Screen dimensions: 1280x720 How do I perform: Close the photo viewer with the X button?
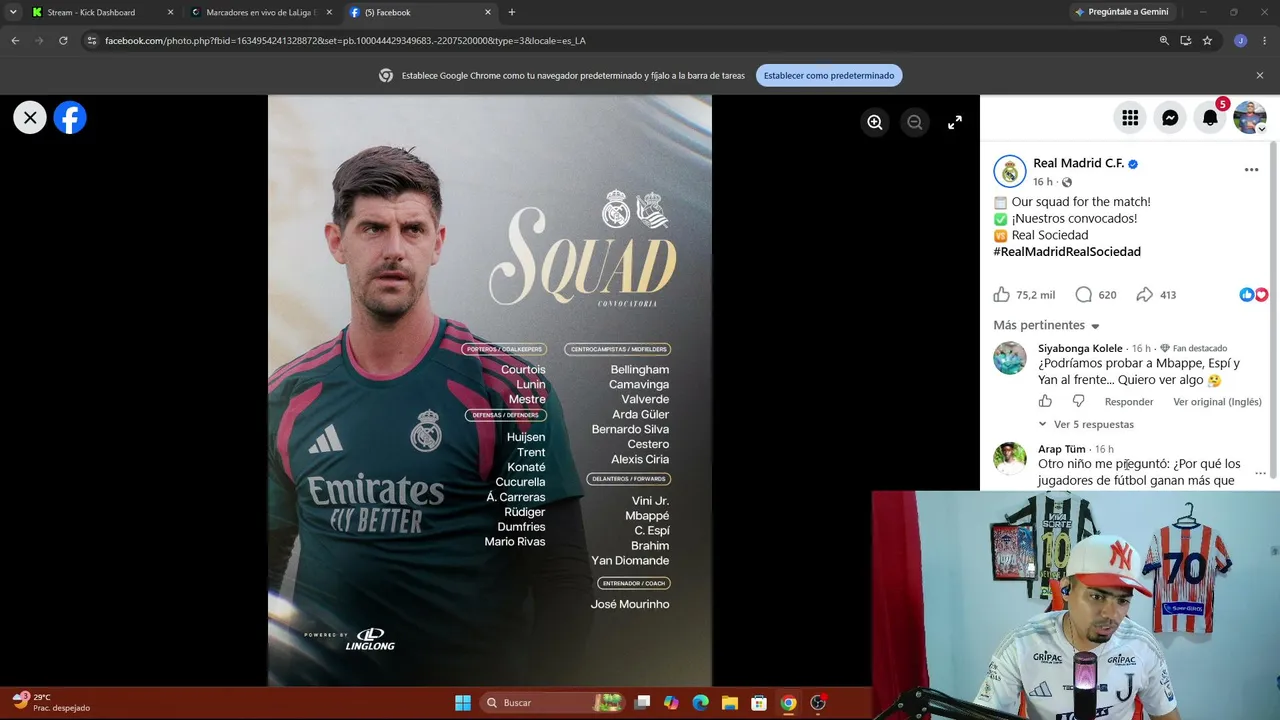pos(30,118)
